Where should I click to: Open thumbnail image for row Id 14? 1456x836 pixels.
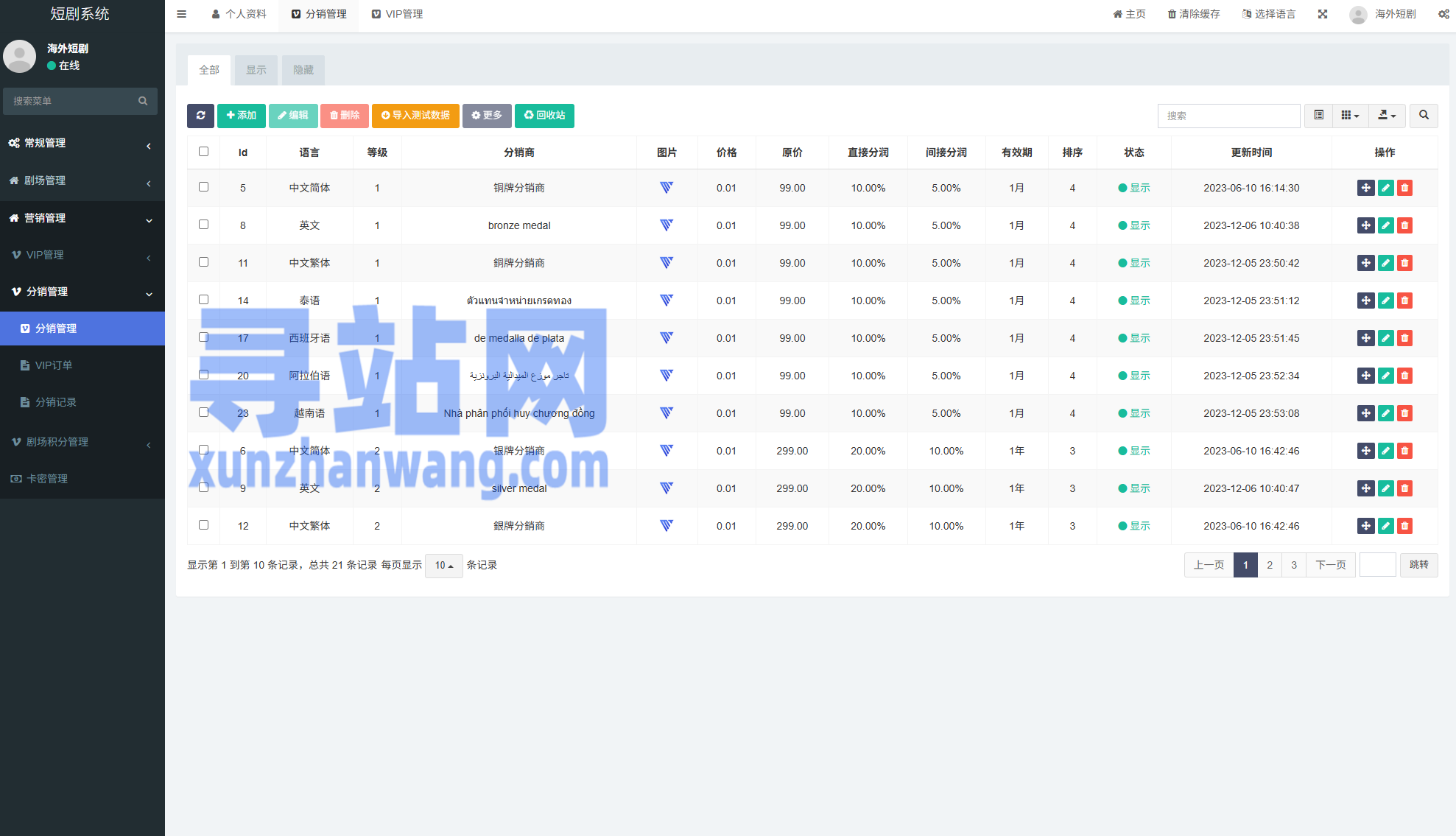point(667,301)
